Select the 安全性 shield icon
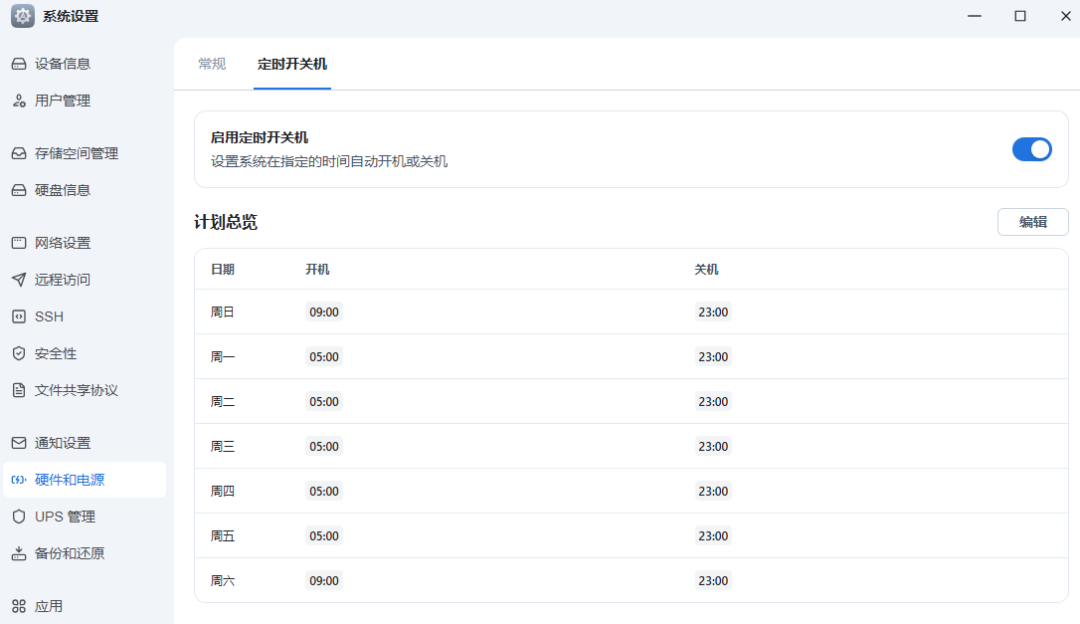1080x624 pixels. (18, 354)
